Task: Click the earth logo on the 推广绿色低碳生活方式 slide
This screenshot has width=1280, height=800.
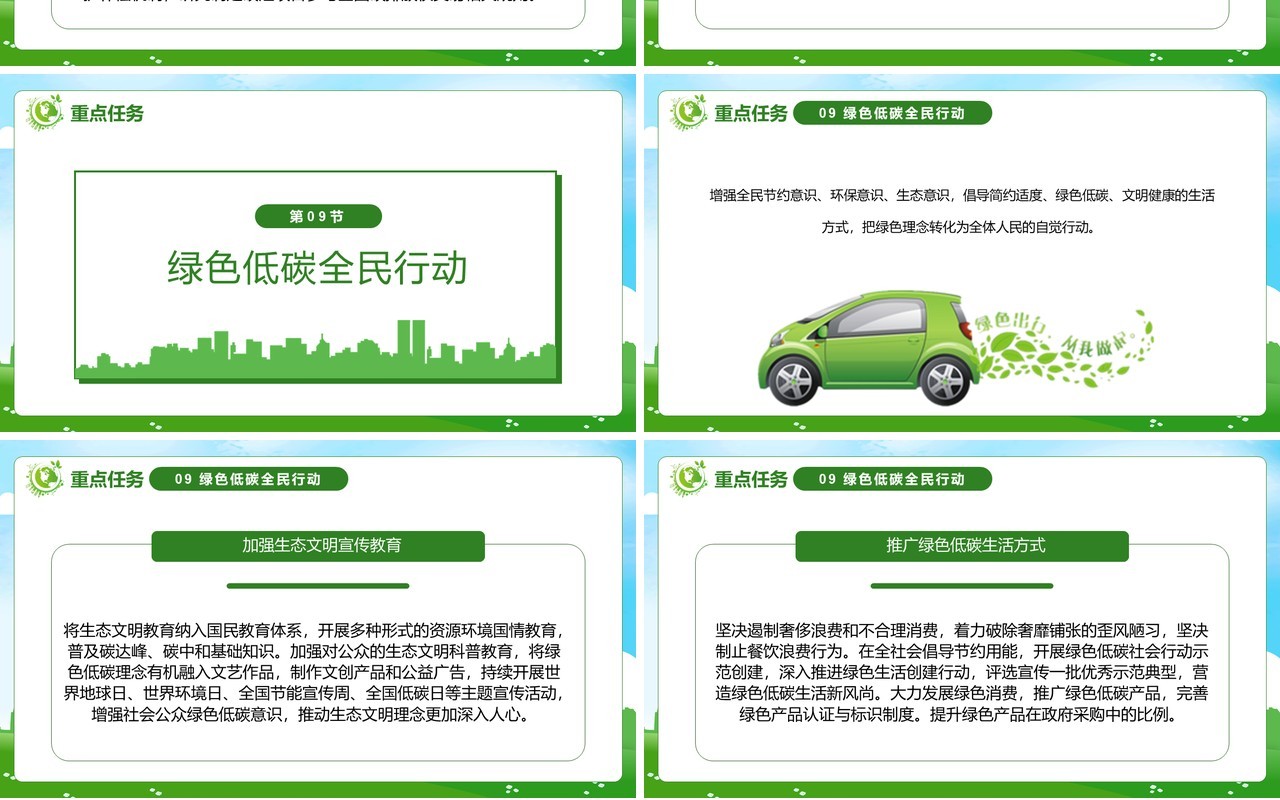Action: pyautogui.click(x=689, y=479)
